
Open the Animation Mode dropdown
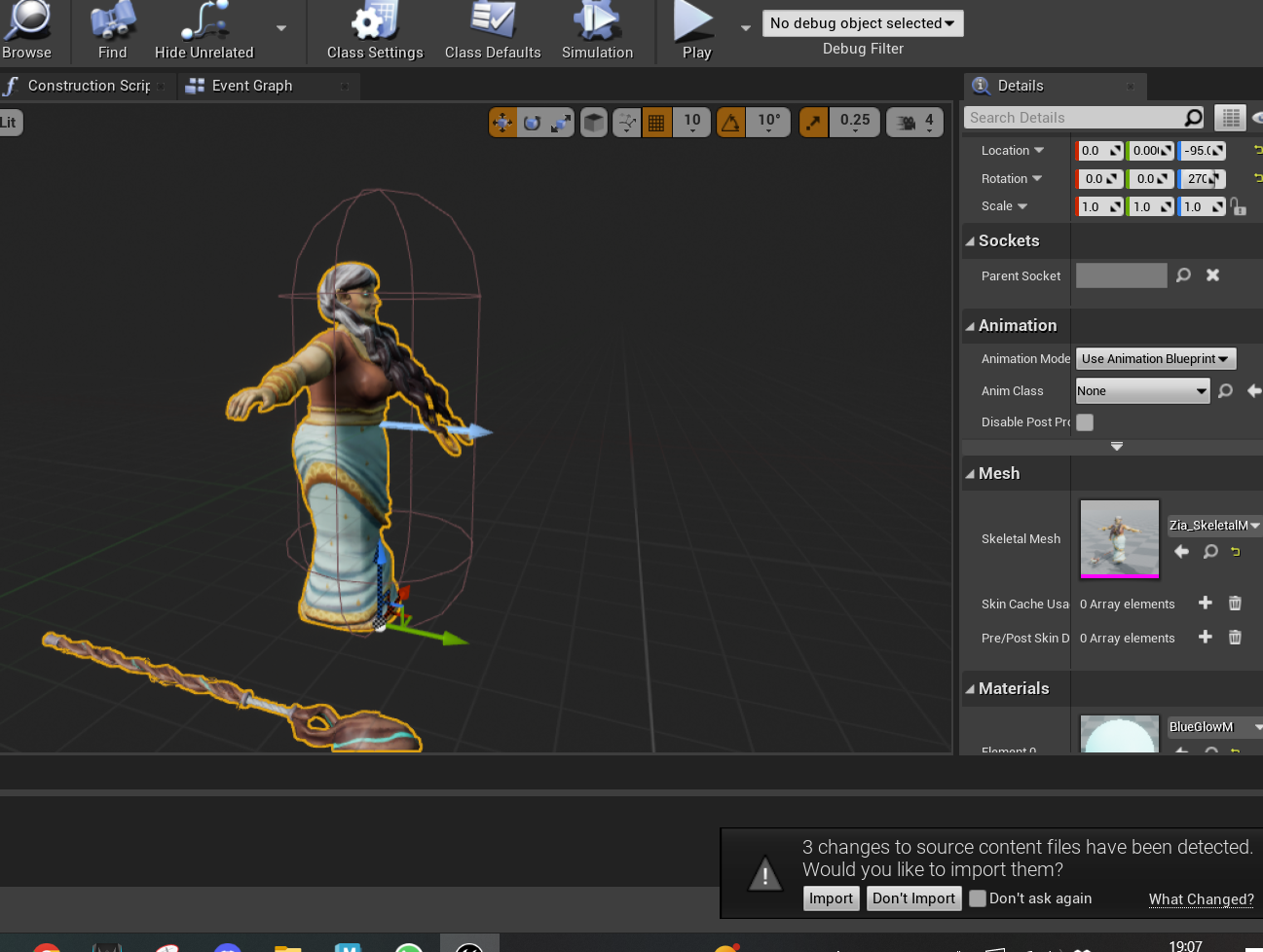click(x=1155, y=359)
